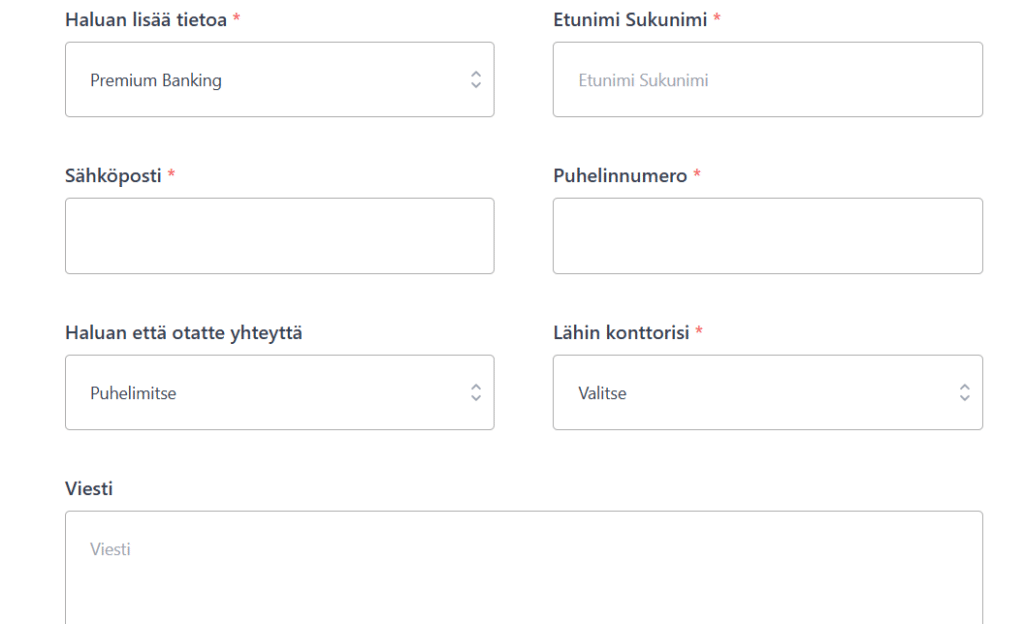The height and width of the screenshot is (624, 1024).
Task: Click the selected 'Puhelimitse' value text
Action: [x=133, y=394]
